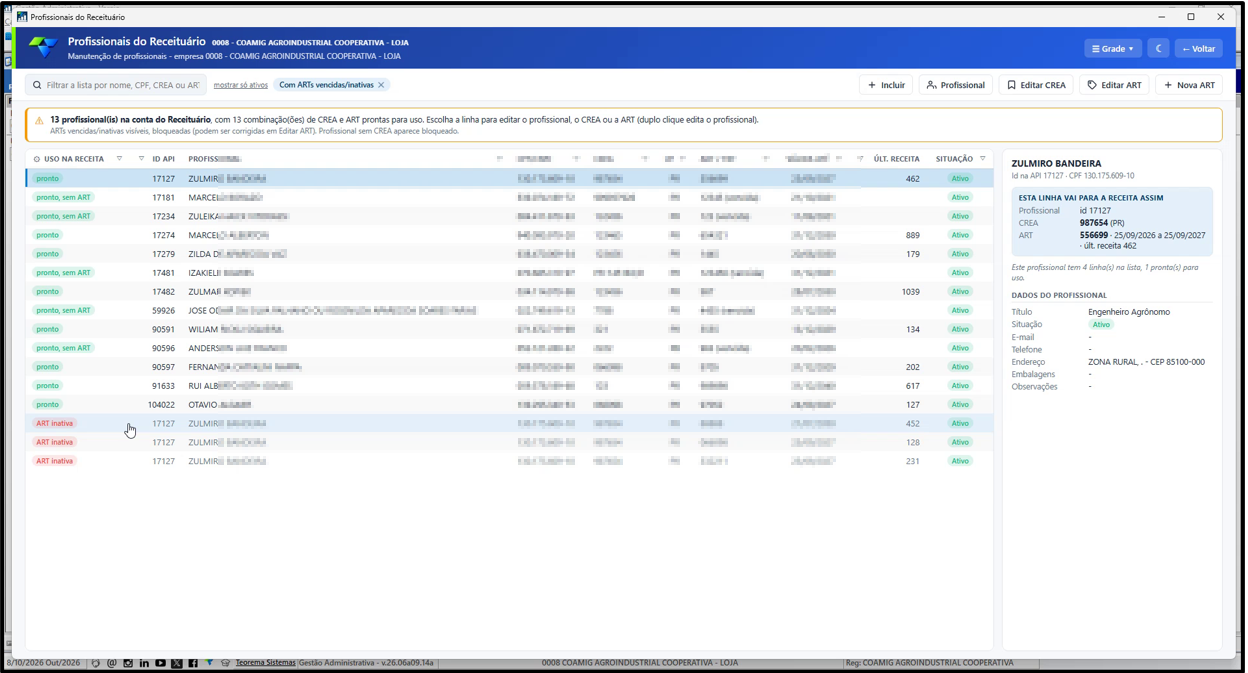Open the Grade dropdown menu
Image resolution: width=1248 pixels, height=673 pixels.
pos(1113,48)
